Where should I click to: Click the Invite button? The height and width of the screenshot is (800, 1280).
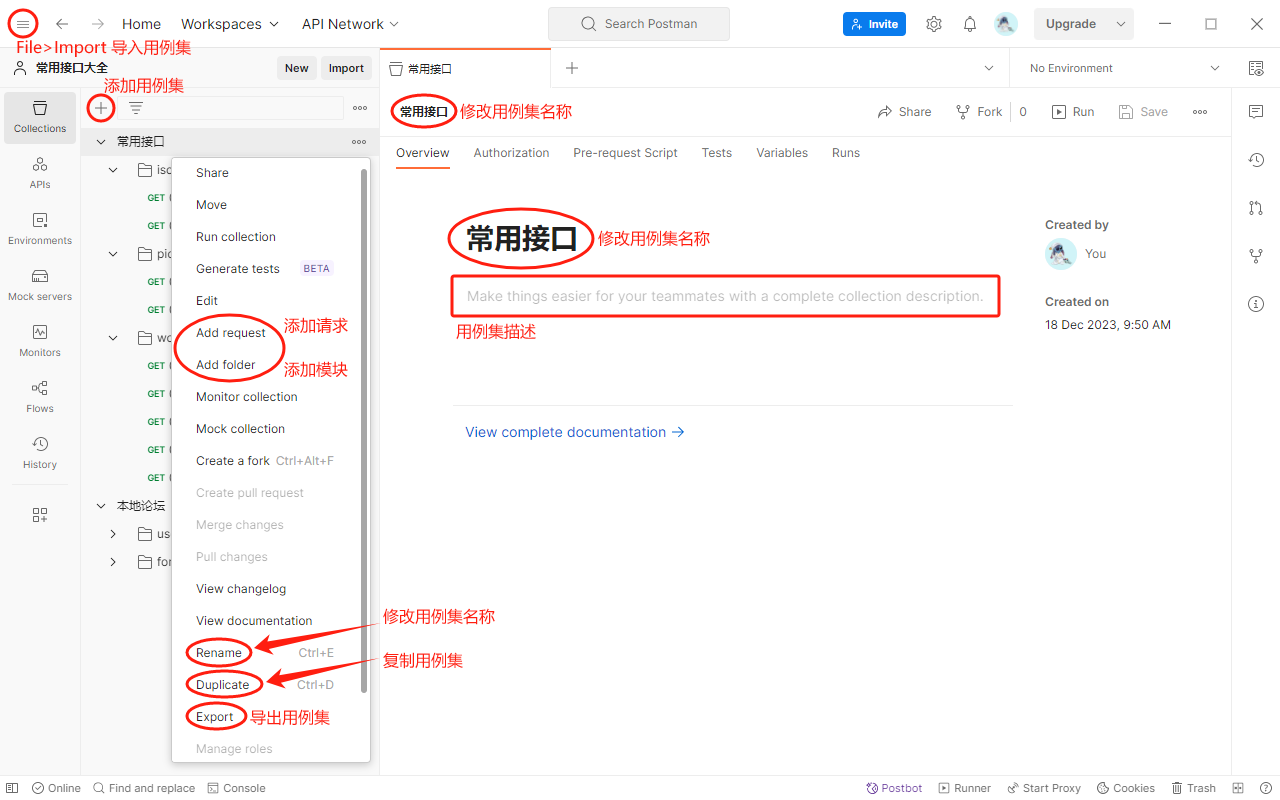[874, 24]
